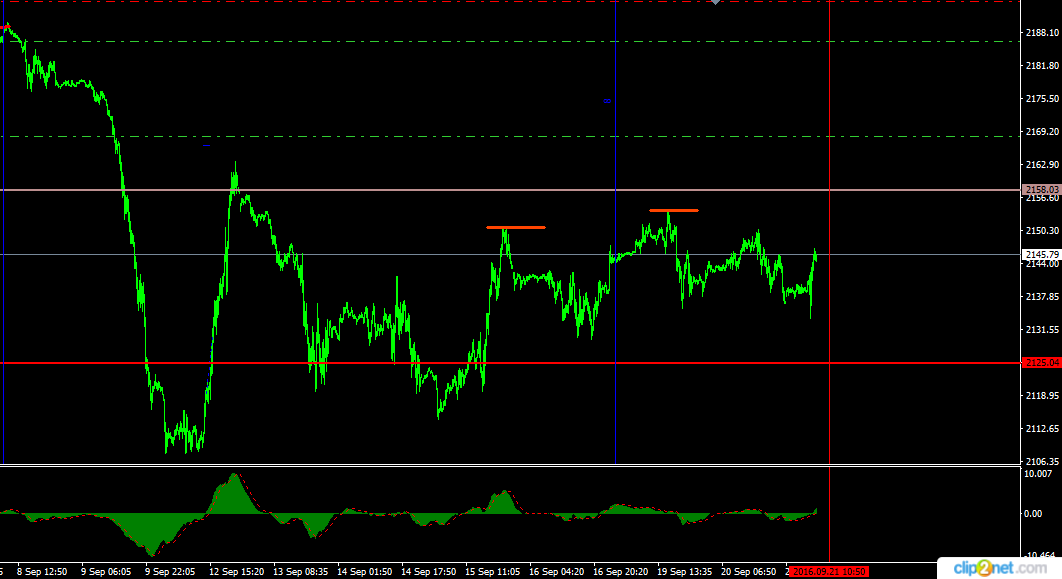Click the red 2125.04 price level label
Screen dimensions: 1062x579
click(1042, 363)
